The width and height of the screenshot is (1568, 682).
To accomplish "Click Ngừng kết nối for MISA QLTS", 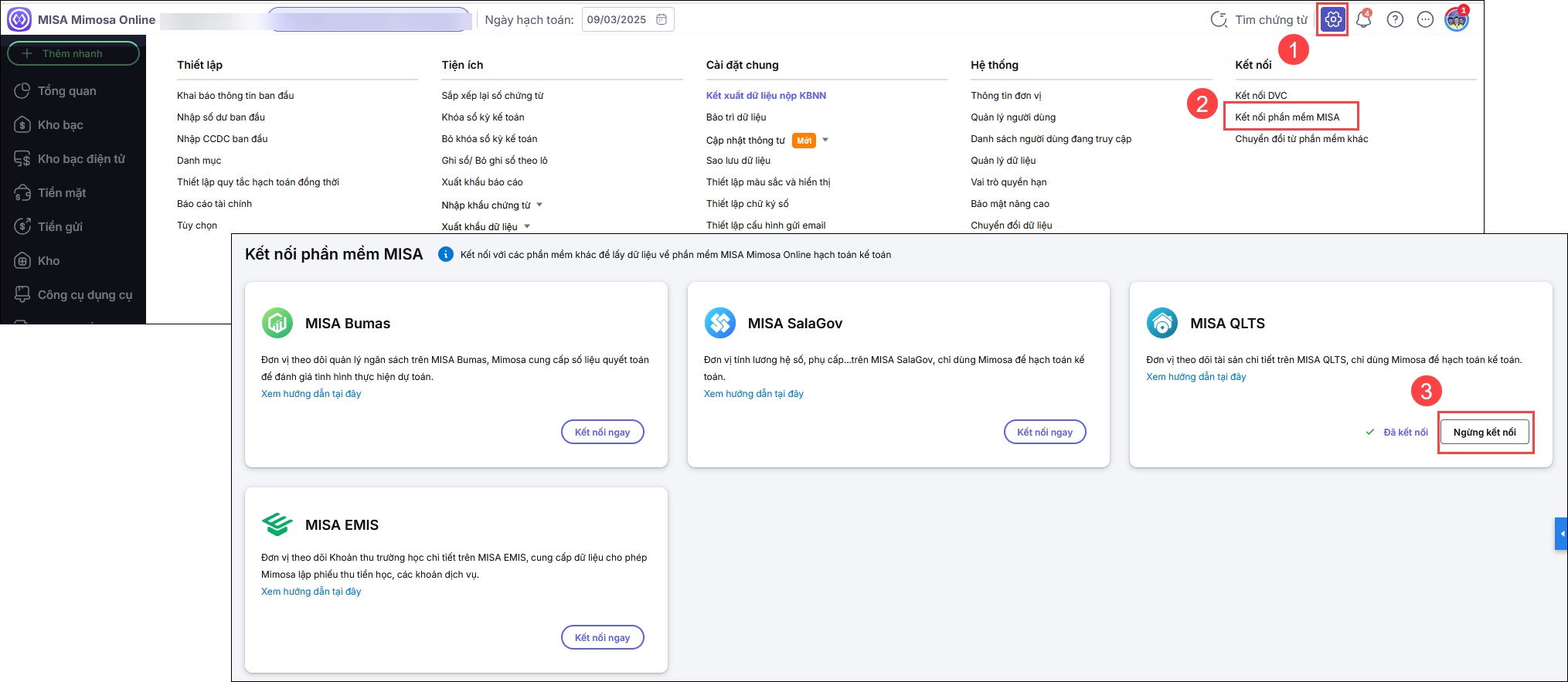I will [x=1484, y=433].
